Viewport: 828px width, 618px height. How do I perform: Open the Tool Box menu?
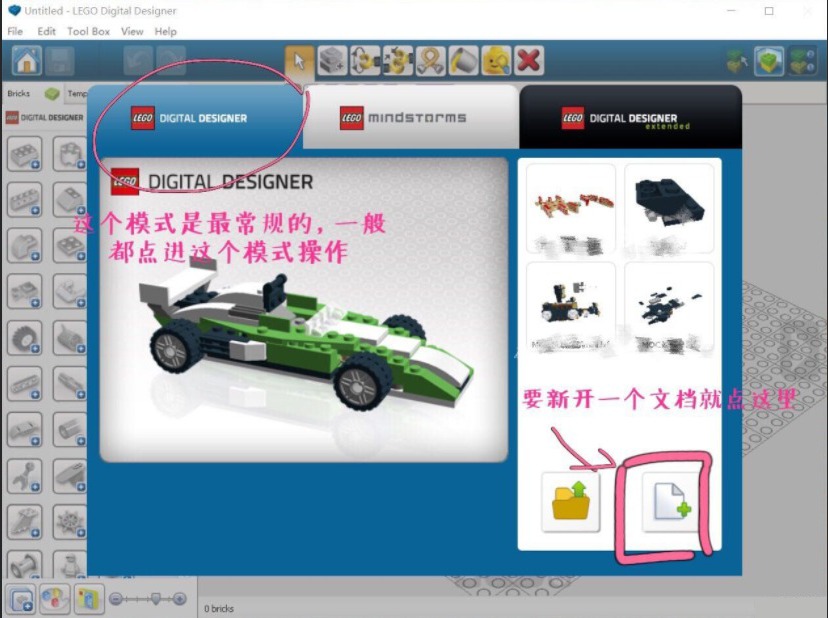(88, 31)
